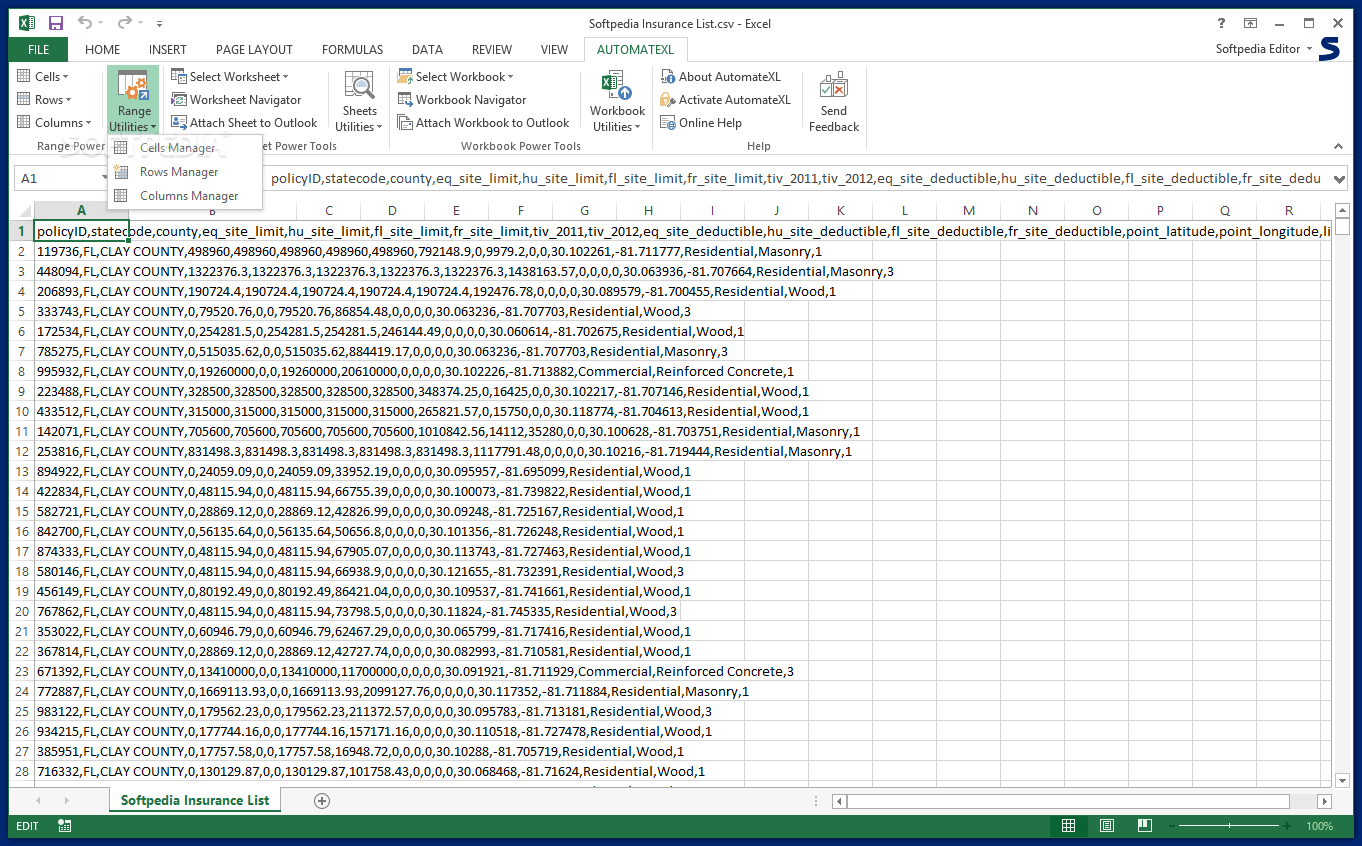Expand the Cells dropdown

tap(42, 77)
